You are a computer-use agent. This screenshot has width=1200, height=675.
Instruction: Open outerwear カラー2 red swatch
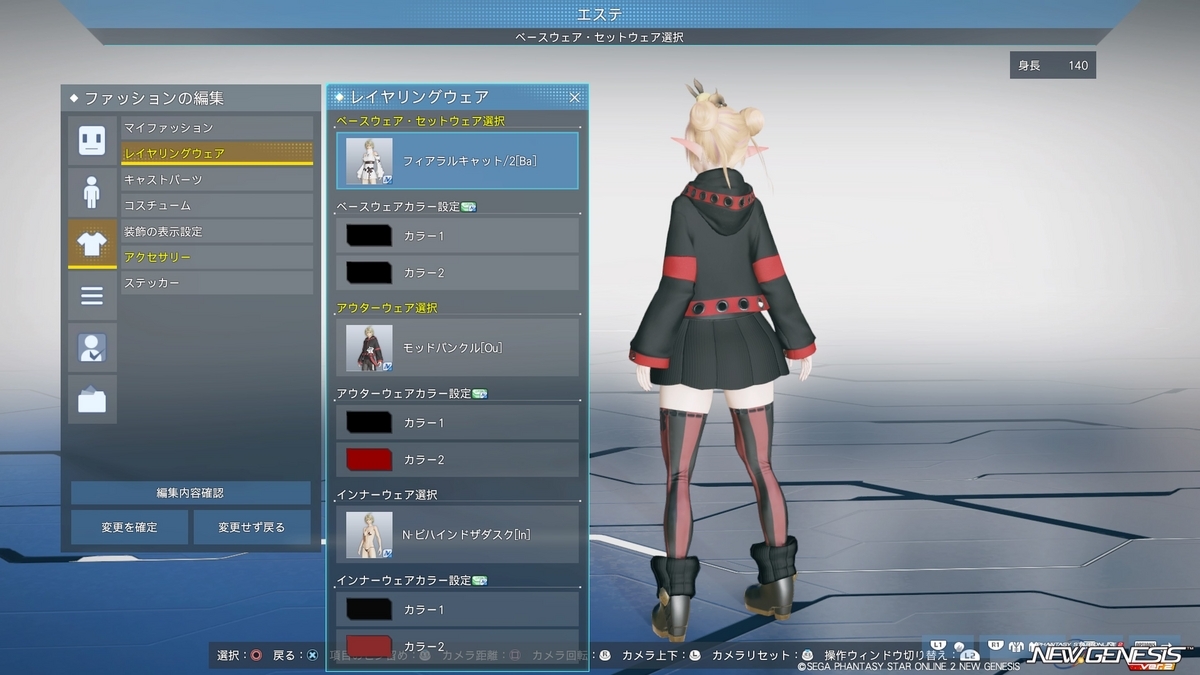(x=369, y=459)
